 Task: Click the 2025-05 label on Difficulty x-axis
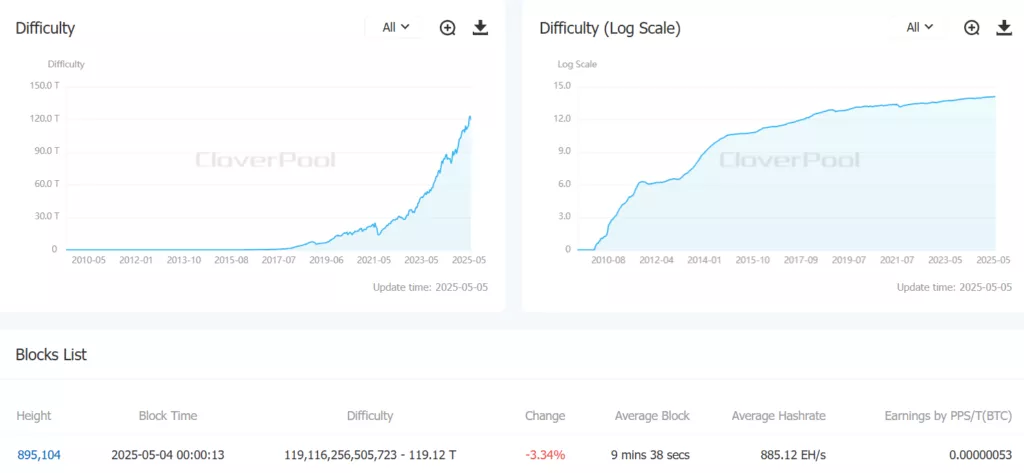469,261
